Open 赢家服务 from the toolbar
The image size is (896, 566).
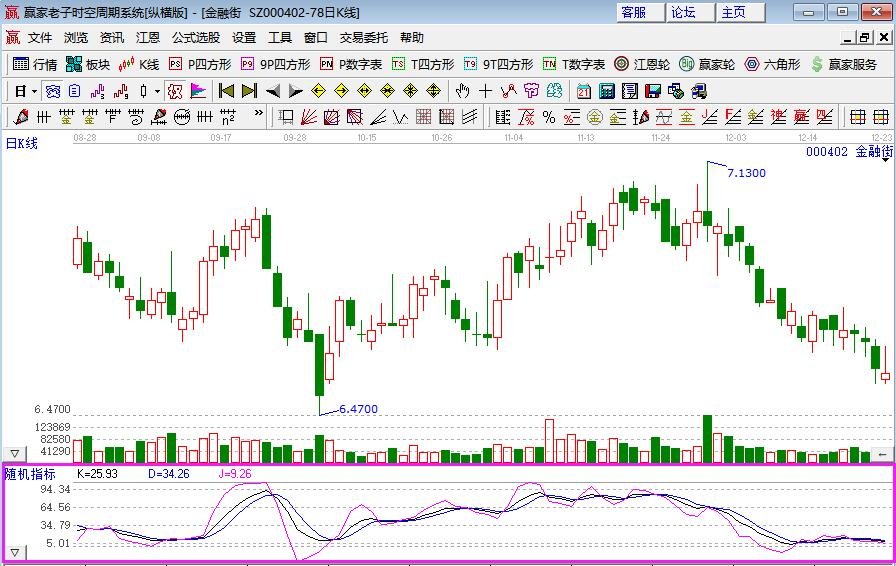pyautogui.click(x=844, y=64)
